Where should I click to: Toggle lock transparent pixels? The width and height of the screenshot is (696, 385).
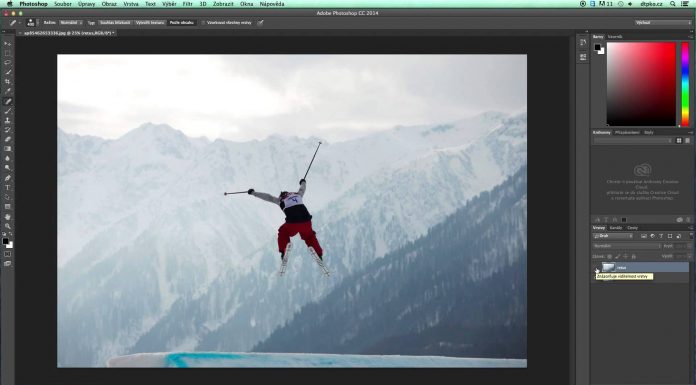tap(609, 257)
